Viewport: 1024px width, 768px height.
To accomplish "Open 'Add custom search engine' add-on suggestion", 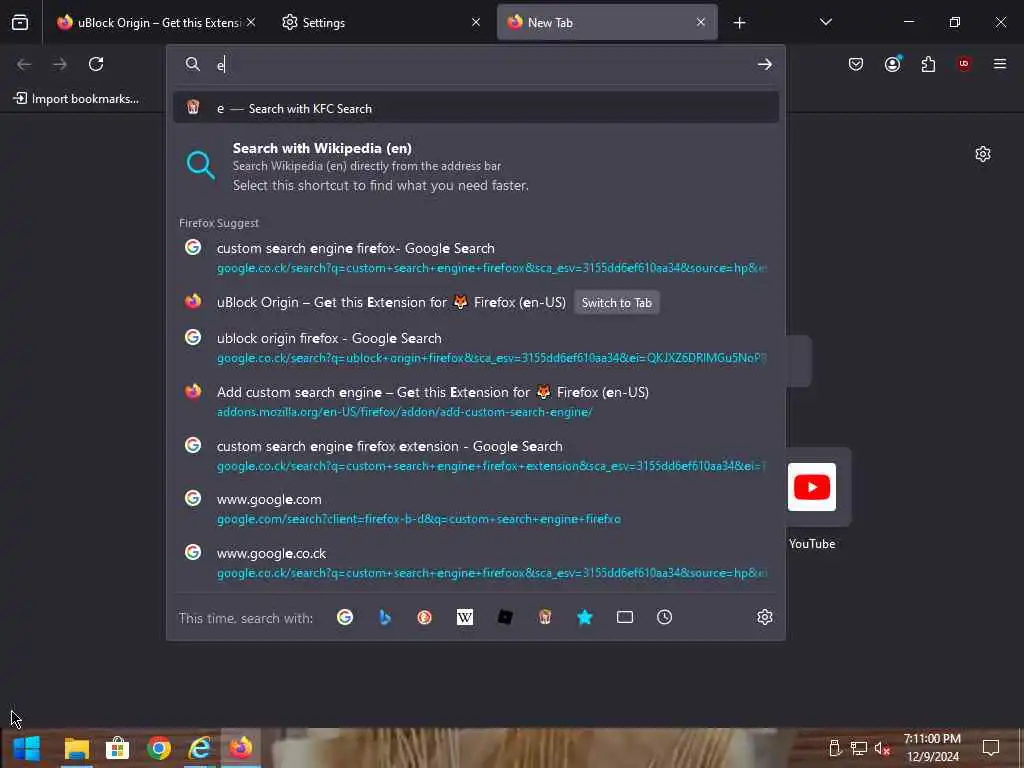I will (475, 401).
